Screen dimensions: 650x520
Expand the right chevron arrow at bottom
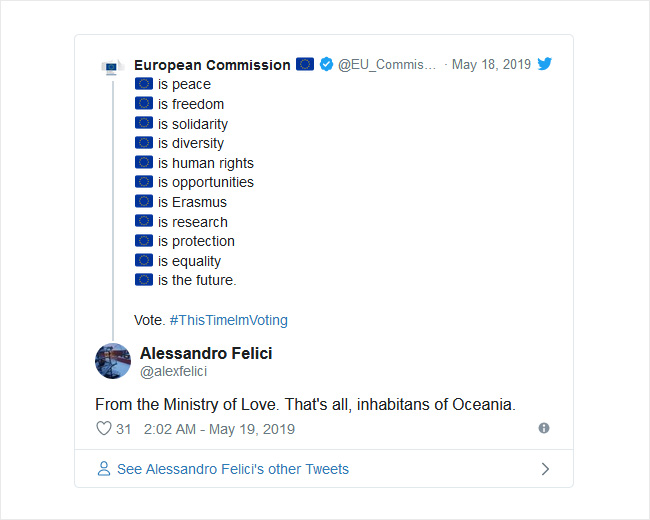pos(545,469)
